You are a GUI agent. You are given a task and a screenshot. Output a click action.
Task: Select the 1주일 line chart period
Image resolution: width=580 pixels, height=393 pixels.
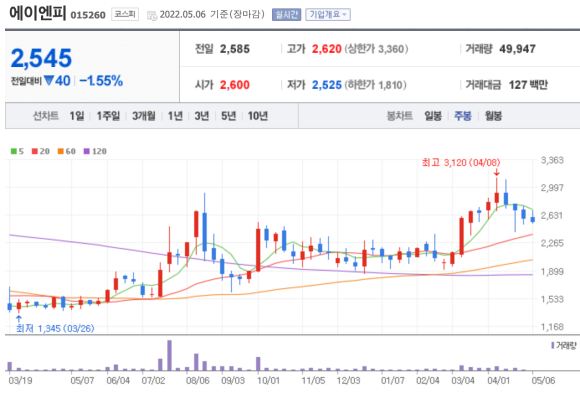tap(108, 116)
